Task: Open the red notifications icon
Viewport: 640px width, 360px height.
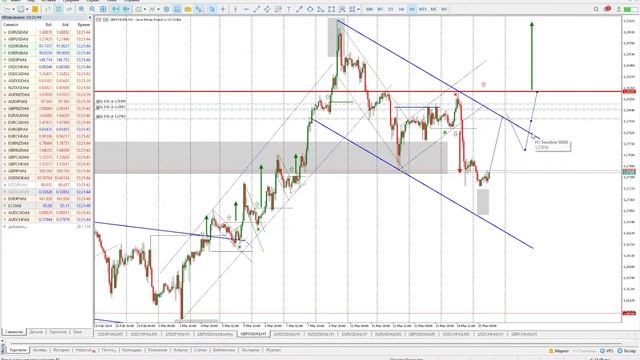Action: (x=607, y=9)
